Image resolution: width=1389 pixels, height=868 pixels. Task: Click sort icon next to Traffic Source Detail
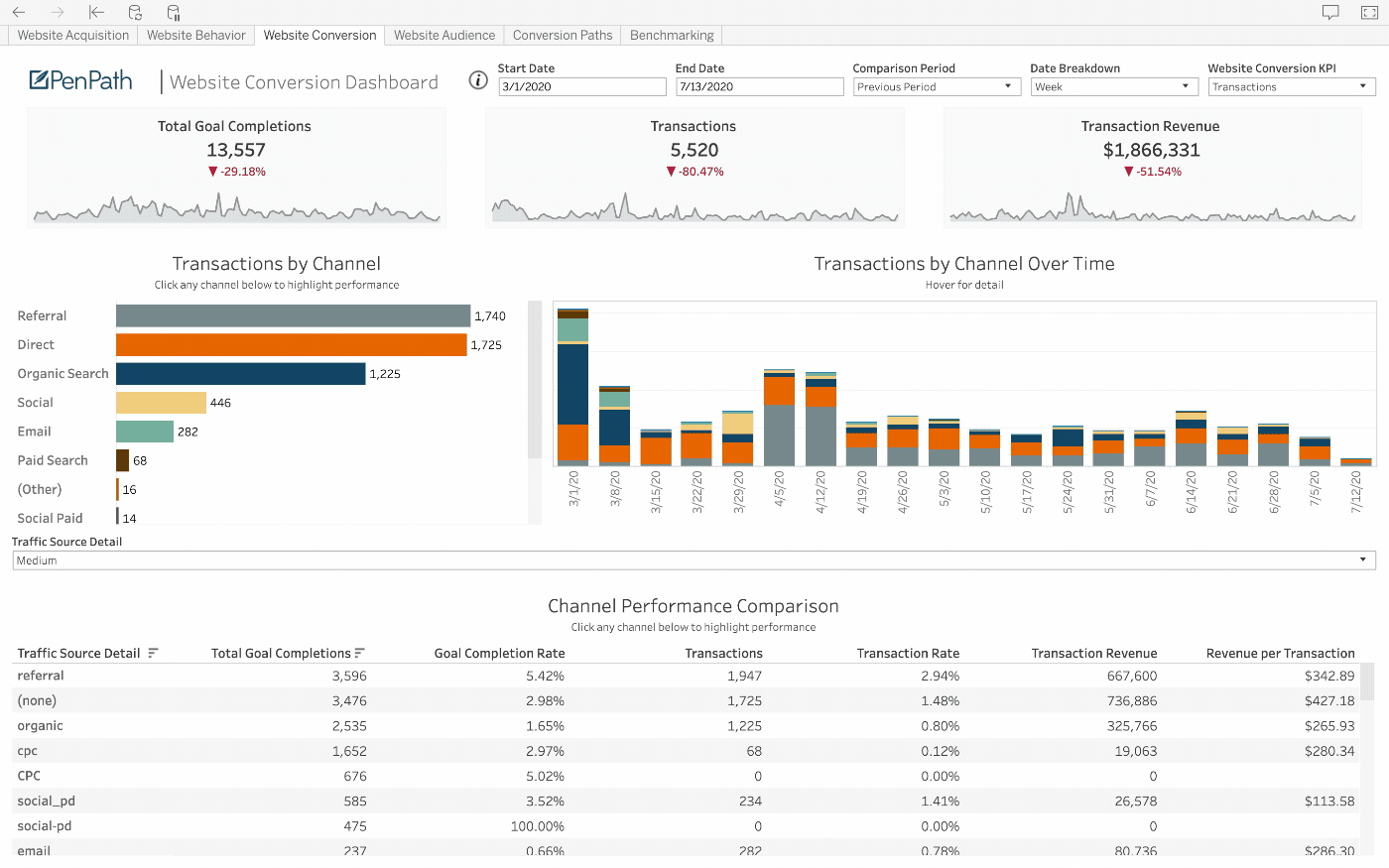click(153, 653)
